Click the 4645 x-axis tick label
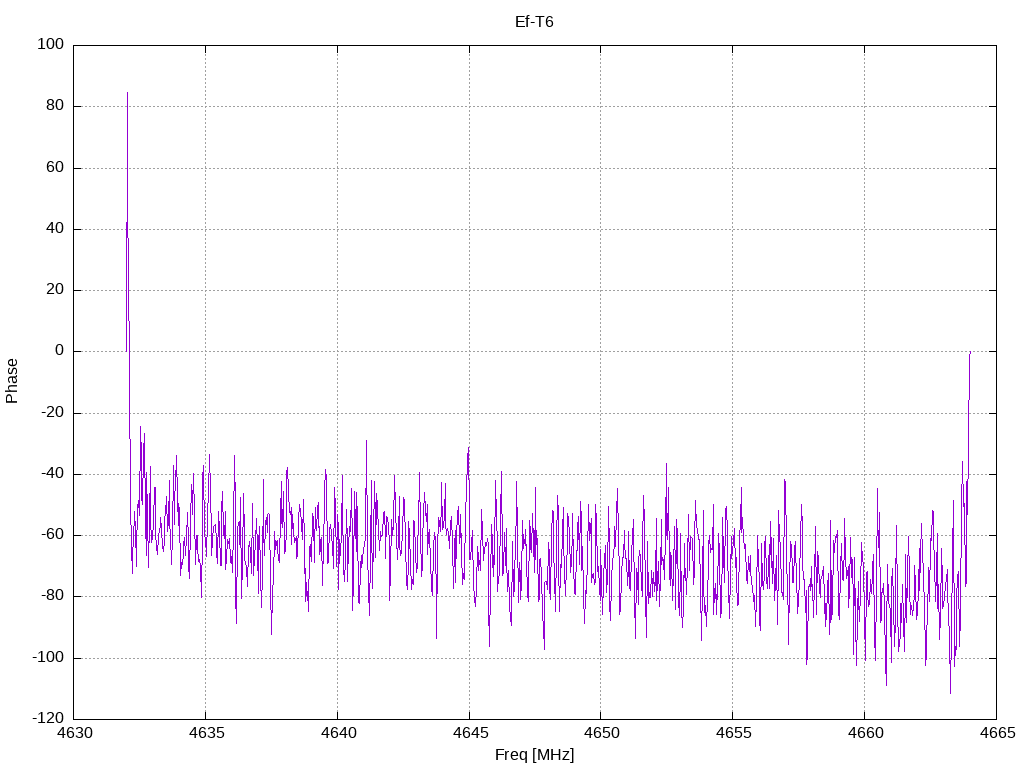The width and height of the screenshot is (1024, 768). pos(469,733)
